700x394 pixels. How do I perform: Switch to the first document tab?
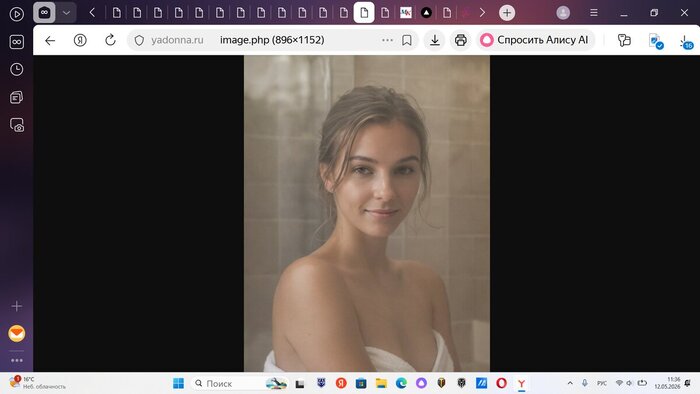(x=117, y=13)
